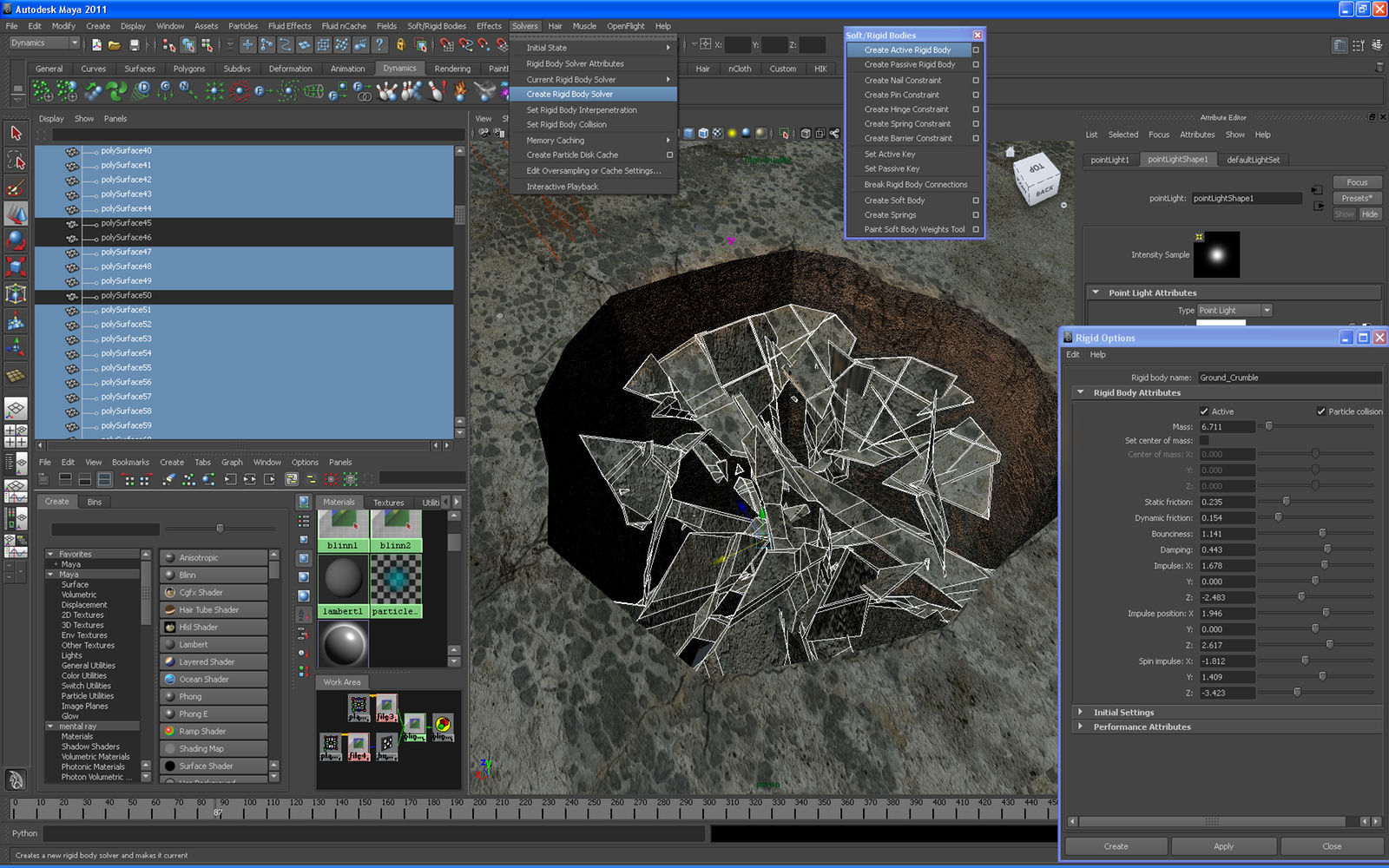
Task: Click the Soft Modification tool
Action: (x=16, y=321)
